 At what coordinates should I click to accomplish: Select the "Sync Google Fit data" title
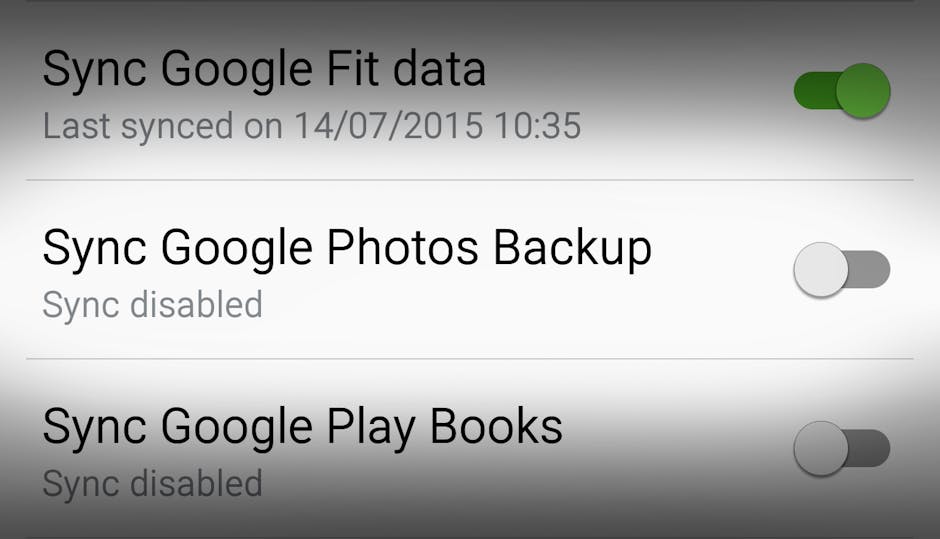(264, 70)
